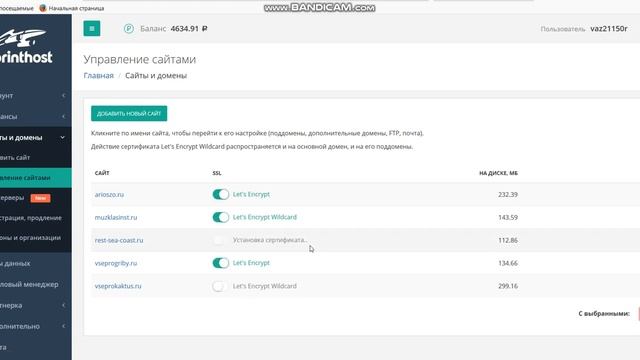
Task: Click disk size value 112.86
Action: coord(508,240)
